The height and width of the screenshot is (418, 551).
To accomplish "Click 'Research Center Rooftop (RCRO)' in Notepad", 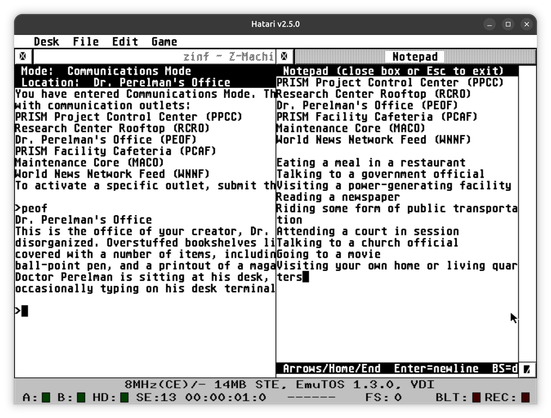I will [374, 94].
